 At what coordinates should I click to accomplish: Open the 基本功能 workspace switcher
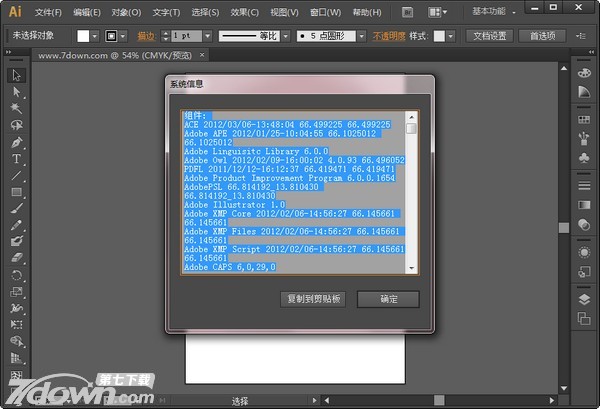point(493,12)
